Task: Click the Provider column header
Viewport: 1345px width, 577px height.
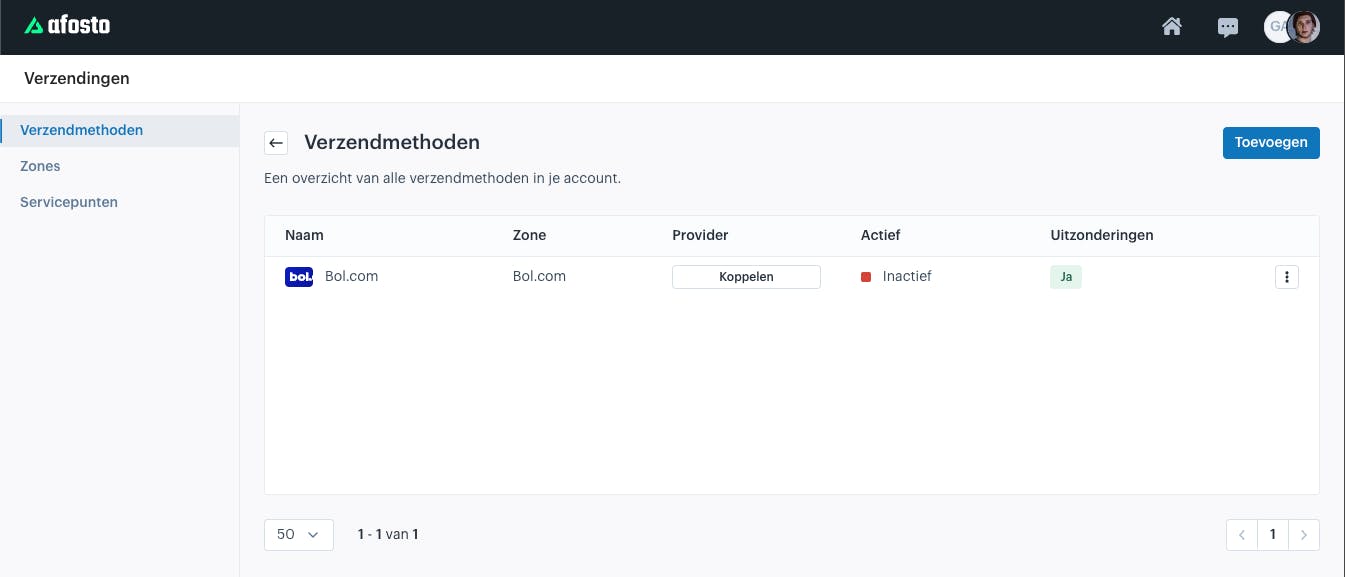Action: (700, 235)
